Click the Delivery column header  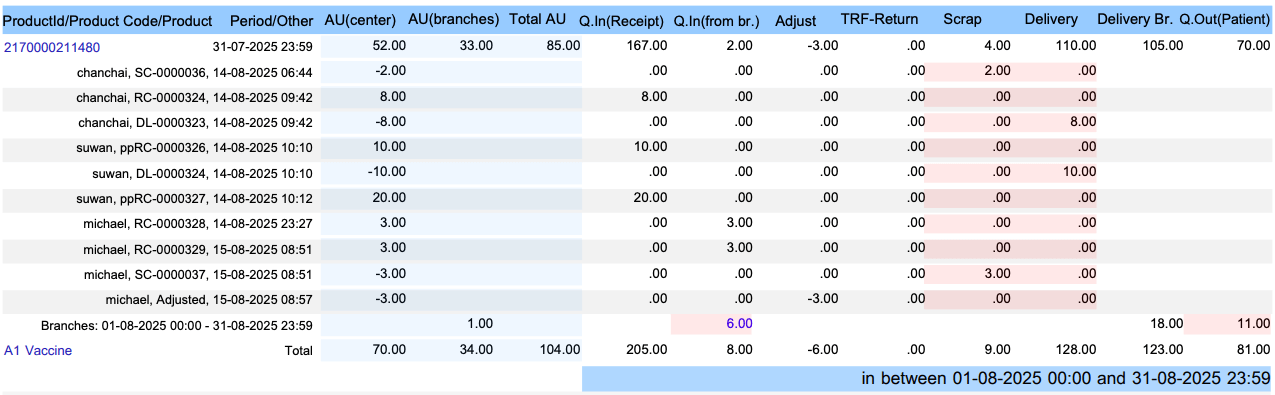point(1051,20)
